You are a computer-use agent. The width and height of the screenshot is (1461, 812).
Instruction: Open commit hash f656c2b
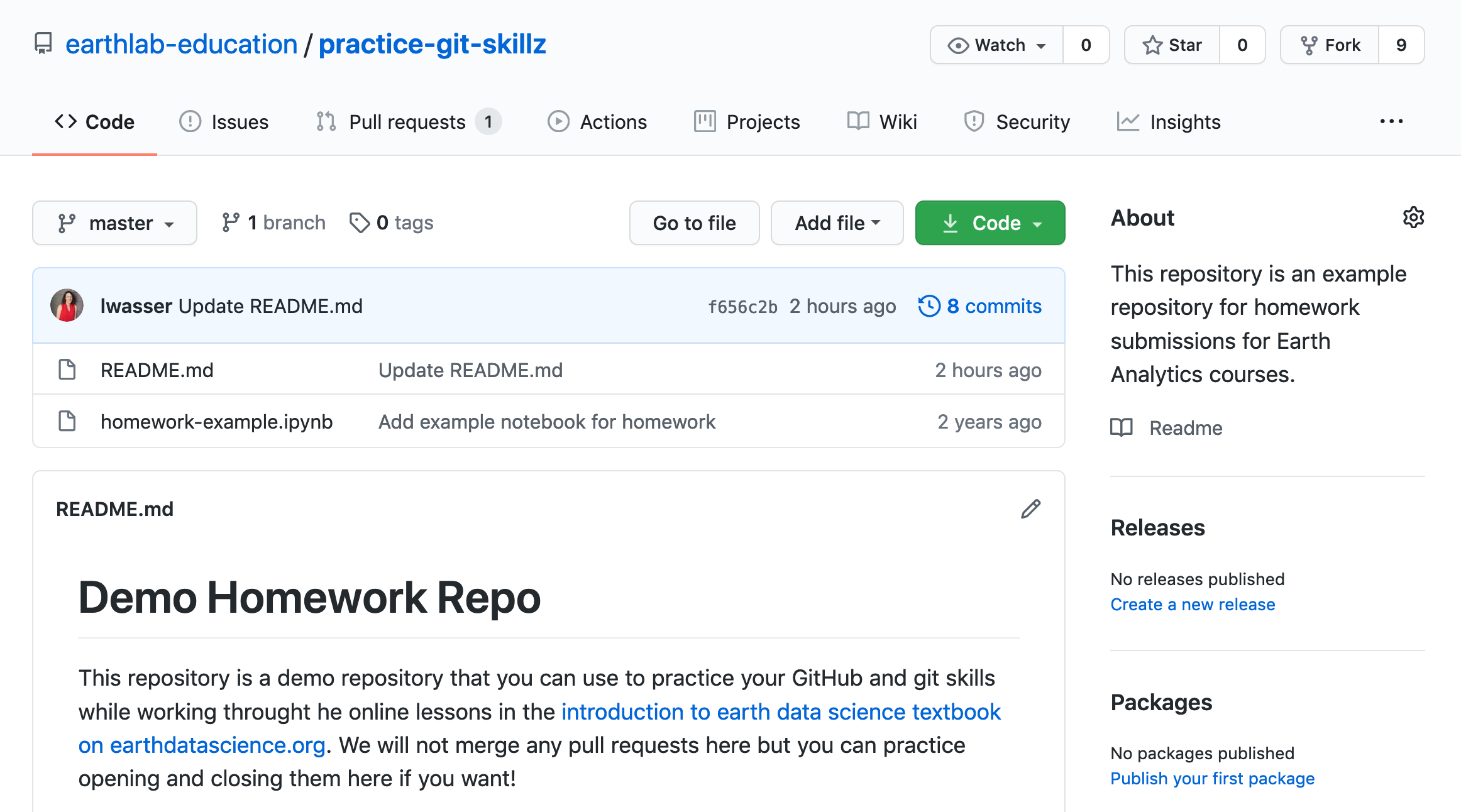click(x=742, y=307)
